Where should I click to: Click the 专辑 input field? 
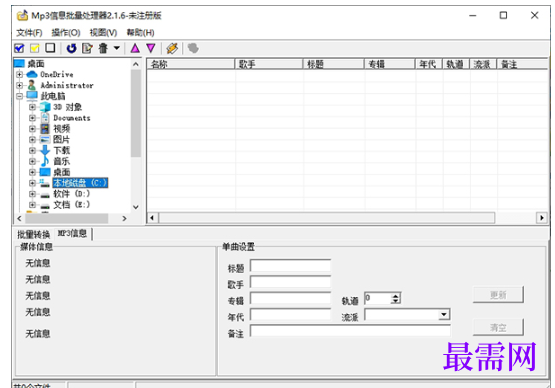tap(290, 298)
